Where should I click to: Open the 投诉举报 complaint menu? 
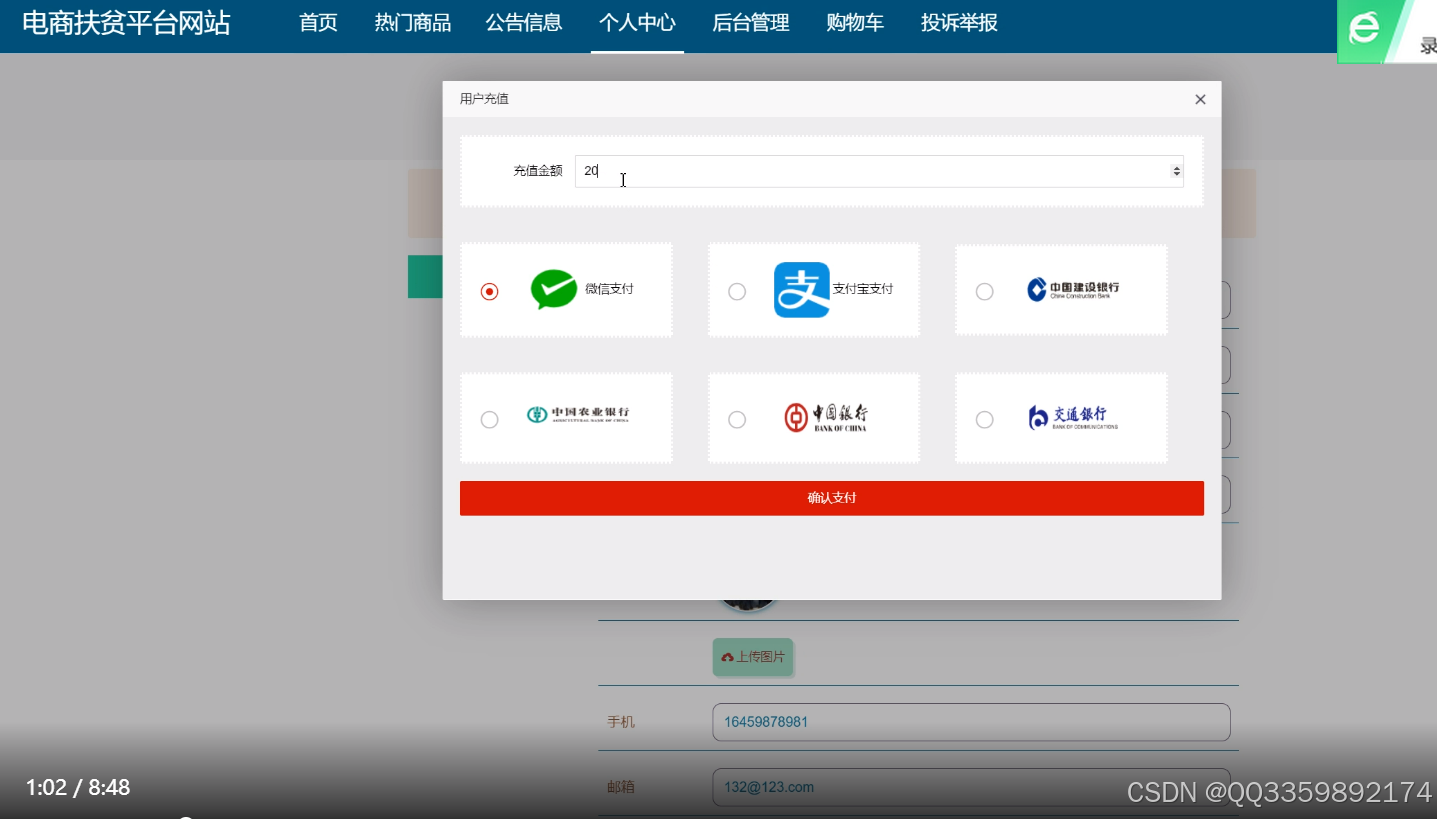click(959, 23)
